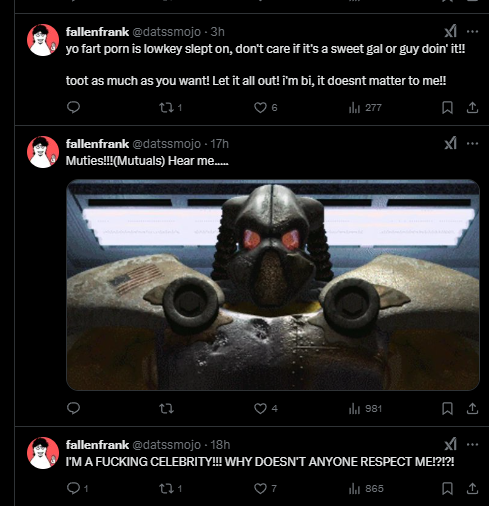Retweet the 3h post with 1 retweet
Screen dimensions: 489x506
point(170,108)
